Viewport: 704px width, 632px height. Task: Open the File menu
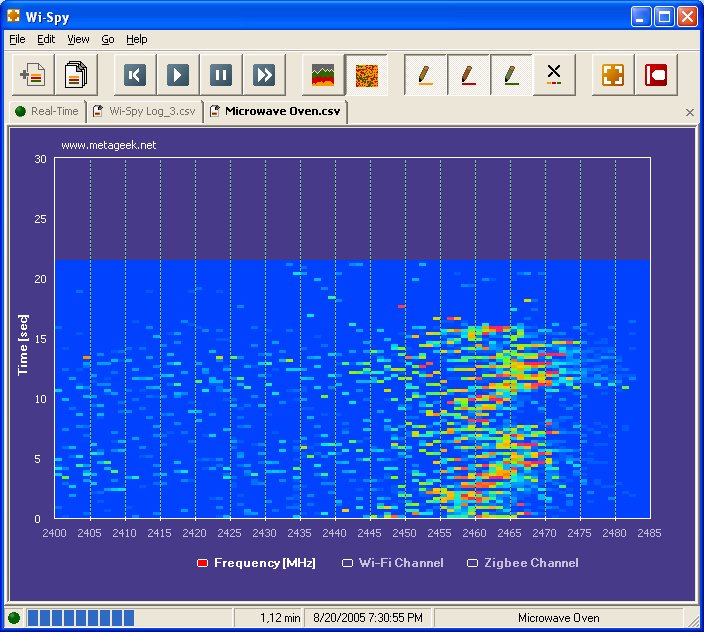point(18,40)
